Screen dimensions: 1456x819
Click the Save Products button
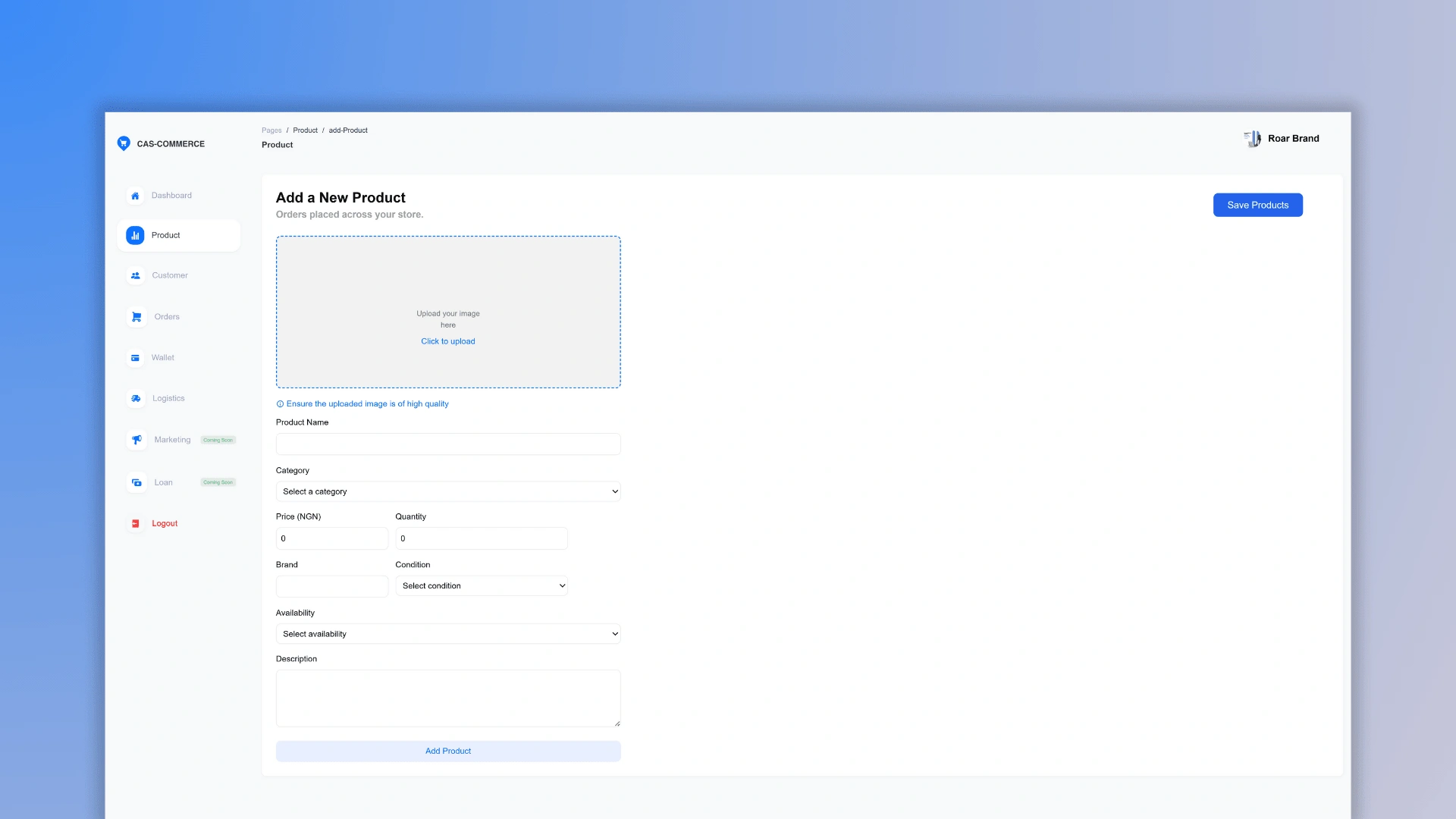coord(1257,205)
